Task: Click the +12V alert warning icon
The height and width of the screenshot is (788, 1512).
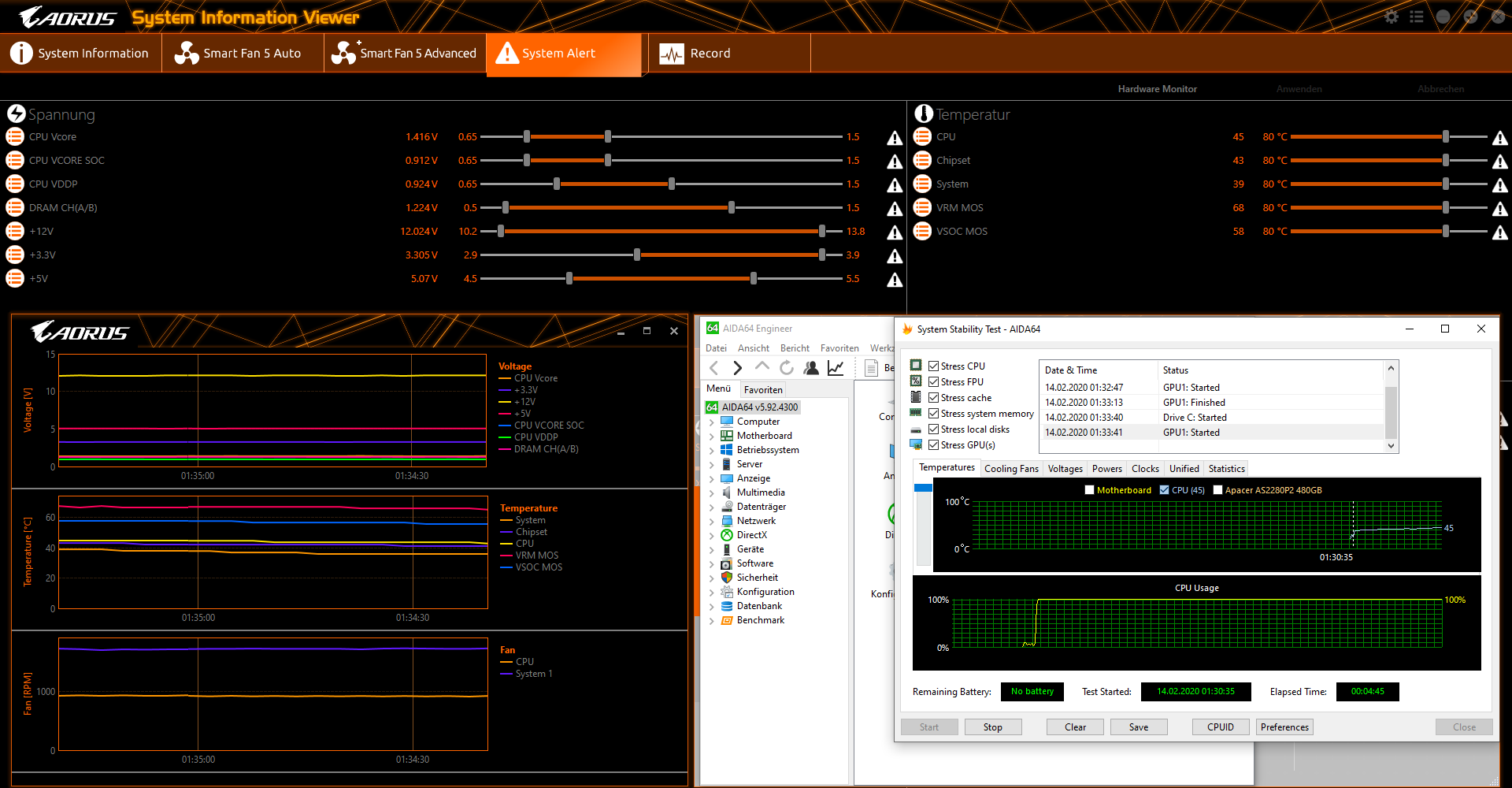Action: click(x=895, y=232)
